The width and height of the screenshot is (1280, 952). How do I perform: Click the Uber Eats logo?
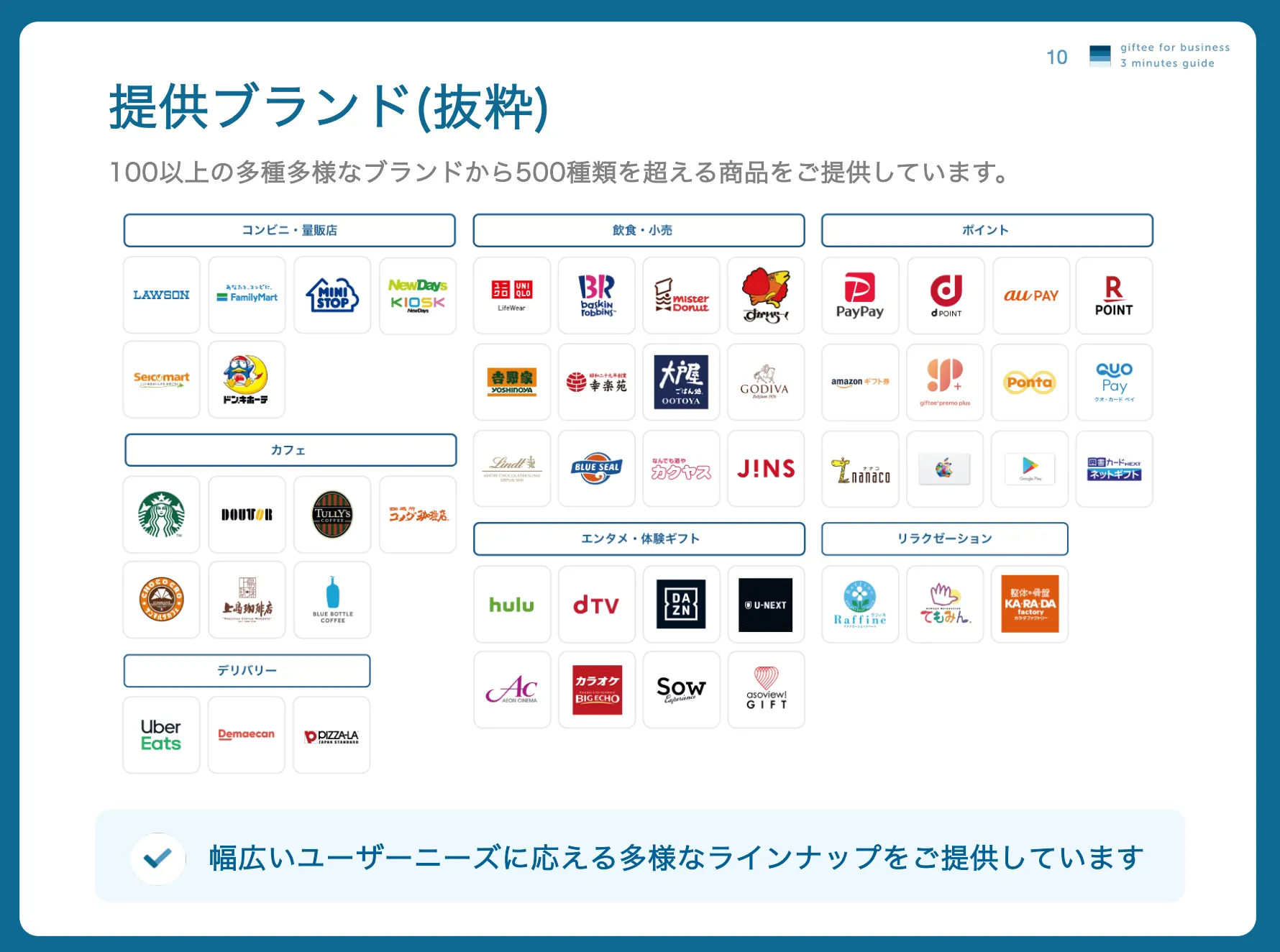161,735
